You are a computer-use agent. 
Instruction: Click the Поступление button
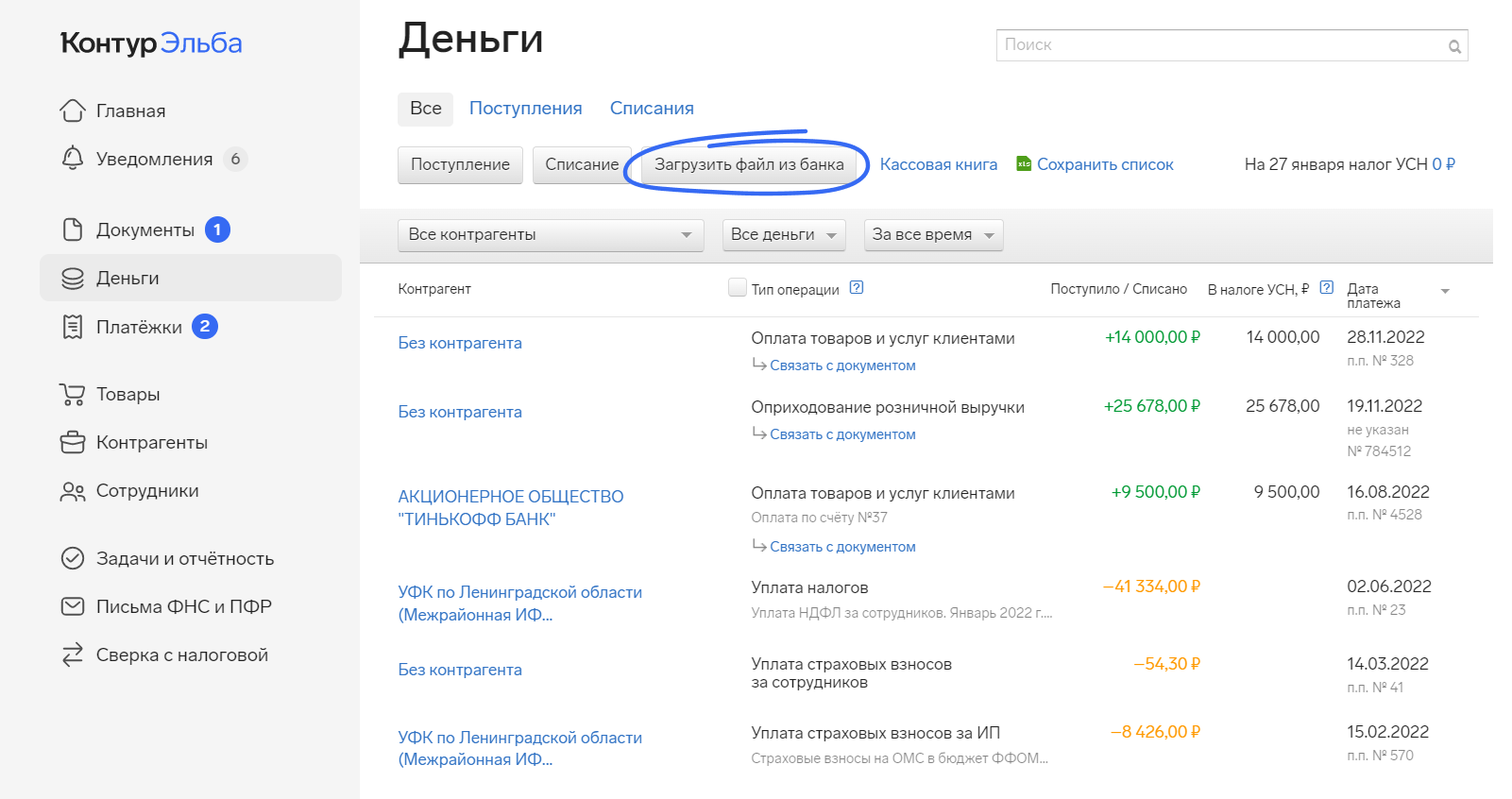coord(460,164)
